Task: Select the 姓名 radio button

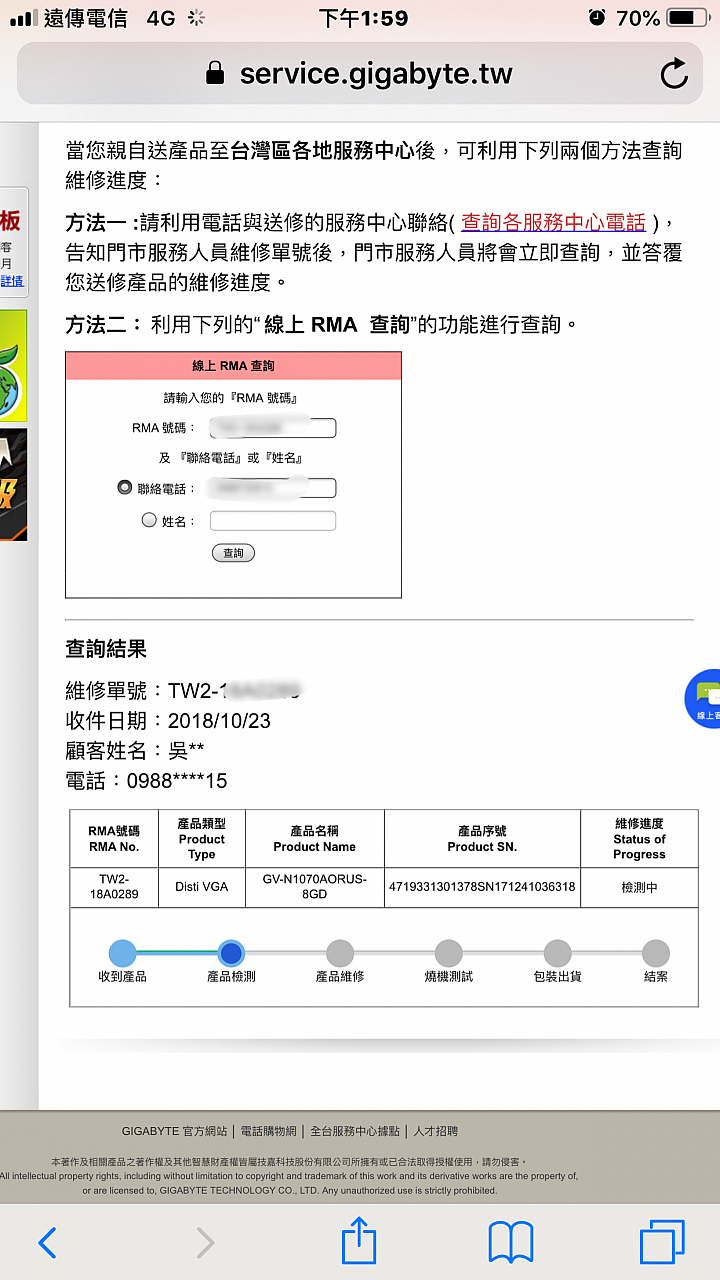Action: point(149,520)
